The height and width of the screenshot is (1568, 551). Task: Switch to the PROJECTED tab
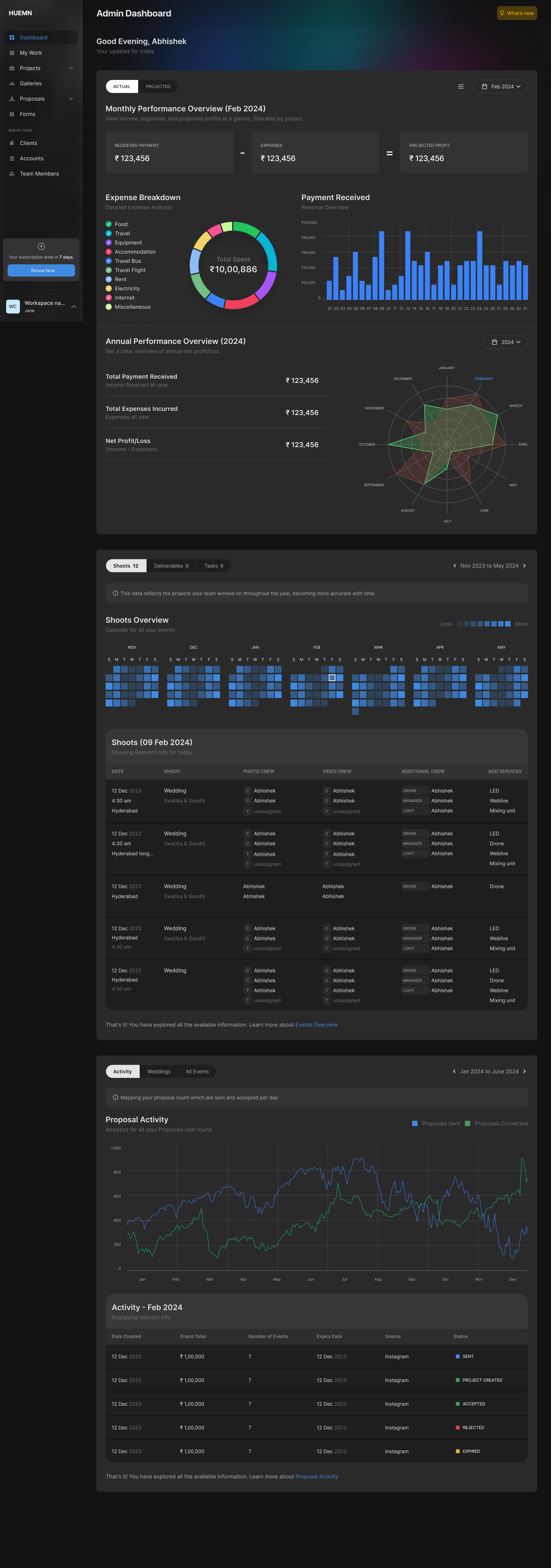pos(158,86)
